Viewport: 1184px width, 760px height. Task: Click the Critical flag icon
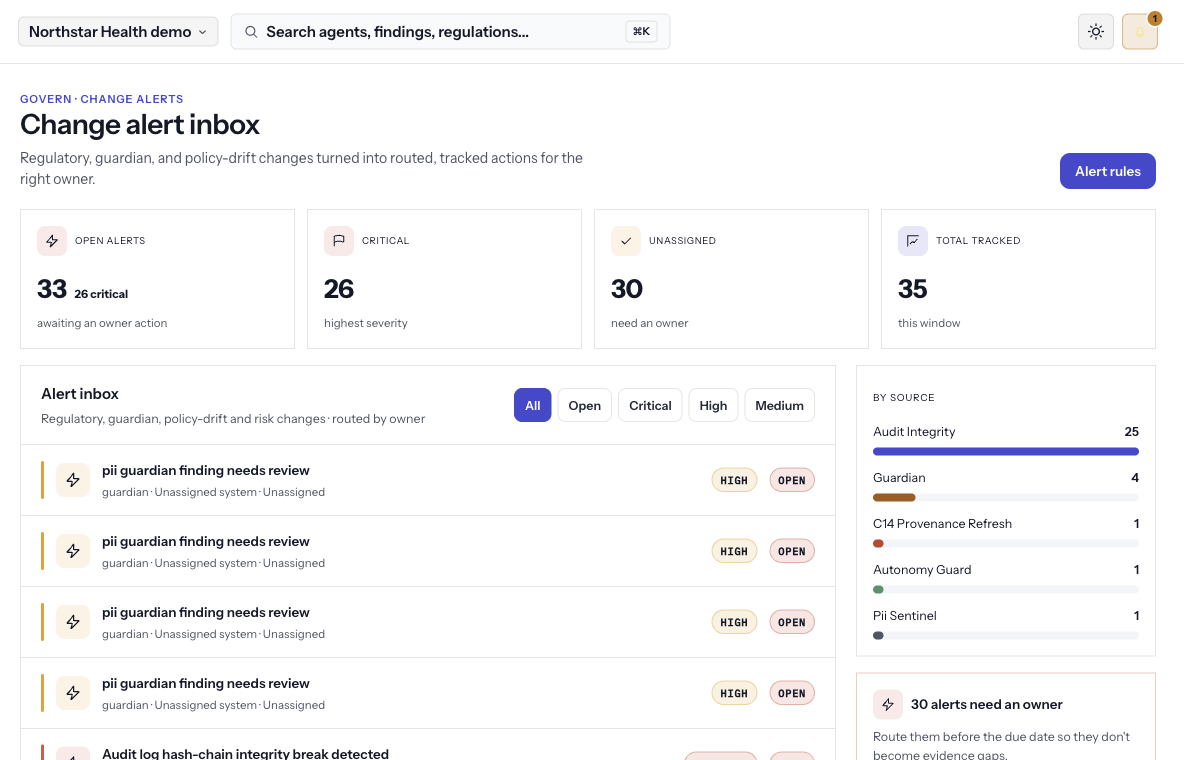[339, 241]
